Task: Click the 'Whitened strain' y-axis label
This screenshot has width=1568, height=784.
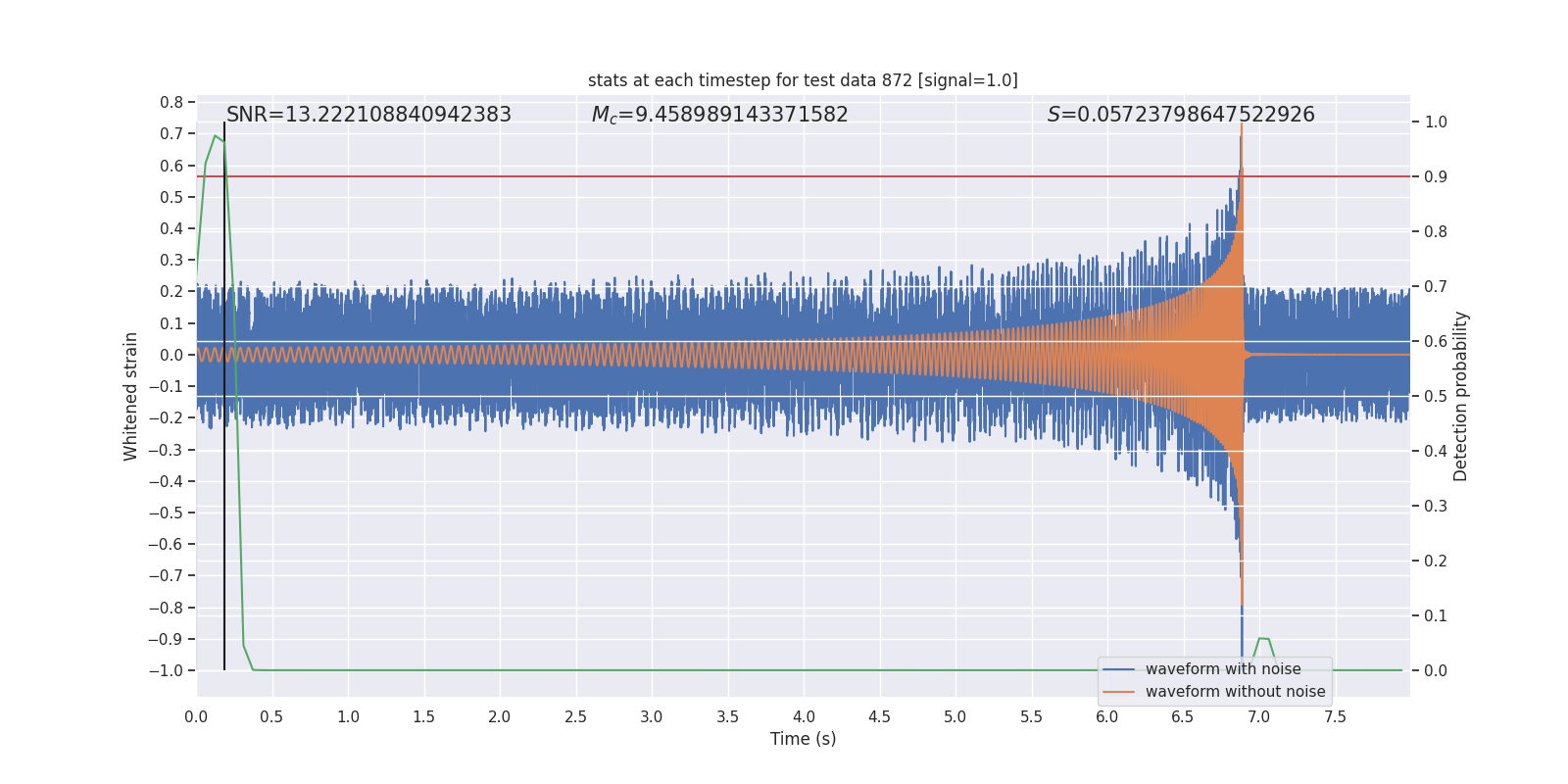Action: point(130,396)
